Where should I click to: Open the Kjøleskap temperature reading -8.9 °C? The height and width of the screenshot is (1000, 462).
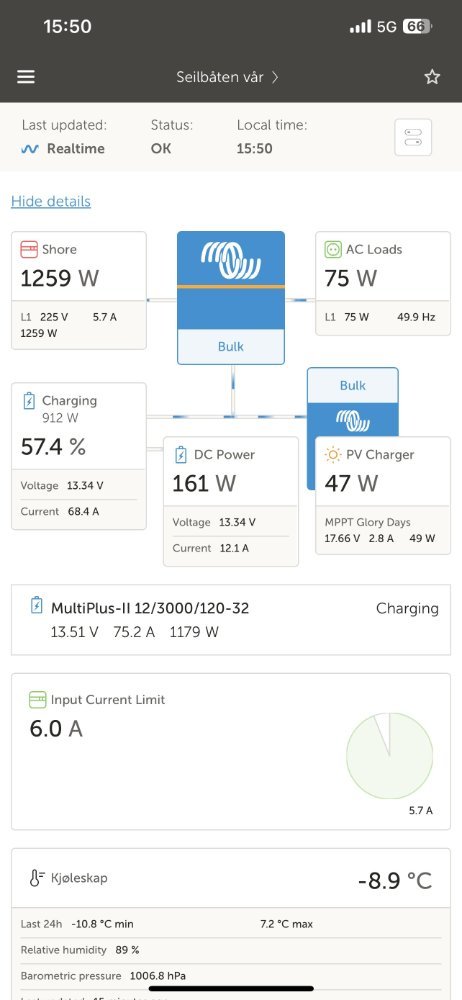click(395, 881)
